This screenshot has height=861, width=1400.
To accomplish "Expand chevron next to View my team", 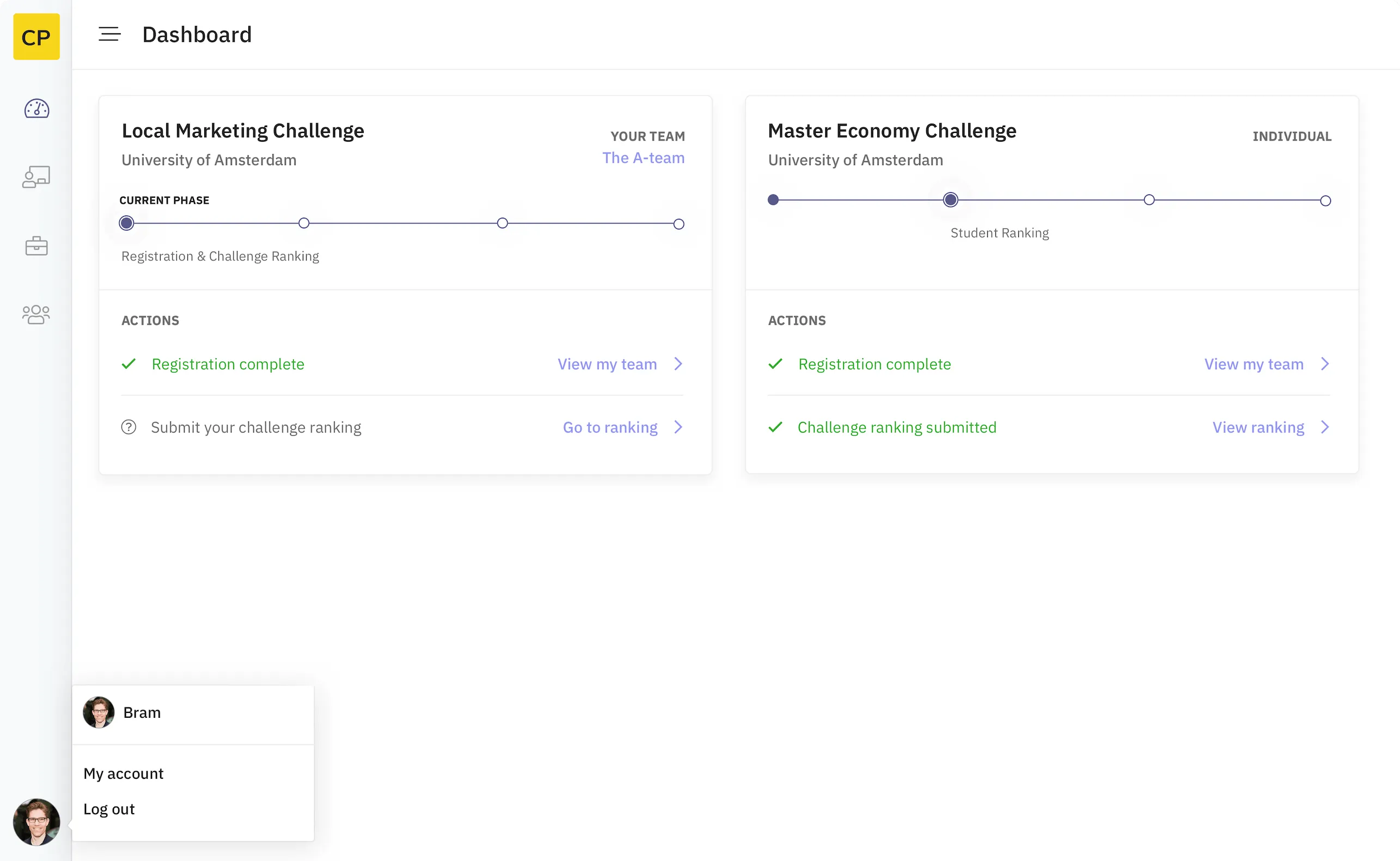I will coord(677,364).
